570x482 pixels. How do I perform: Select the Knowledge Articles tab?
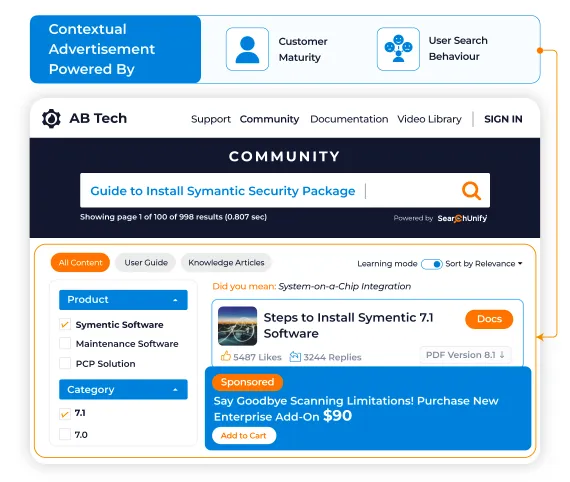(x=226, y=262)
